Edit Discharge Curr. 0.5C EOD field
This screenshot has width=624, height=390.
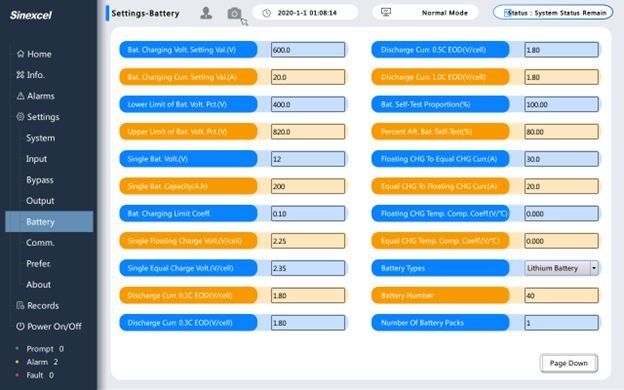561,50
